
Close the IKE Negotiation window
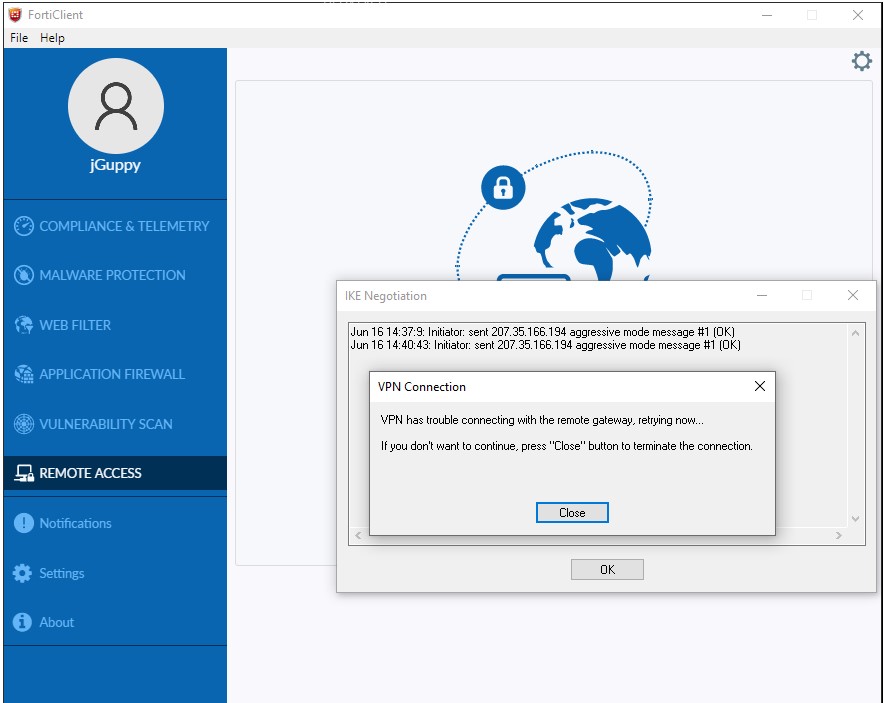tap(852, 295)
